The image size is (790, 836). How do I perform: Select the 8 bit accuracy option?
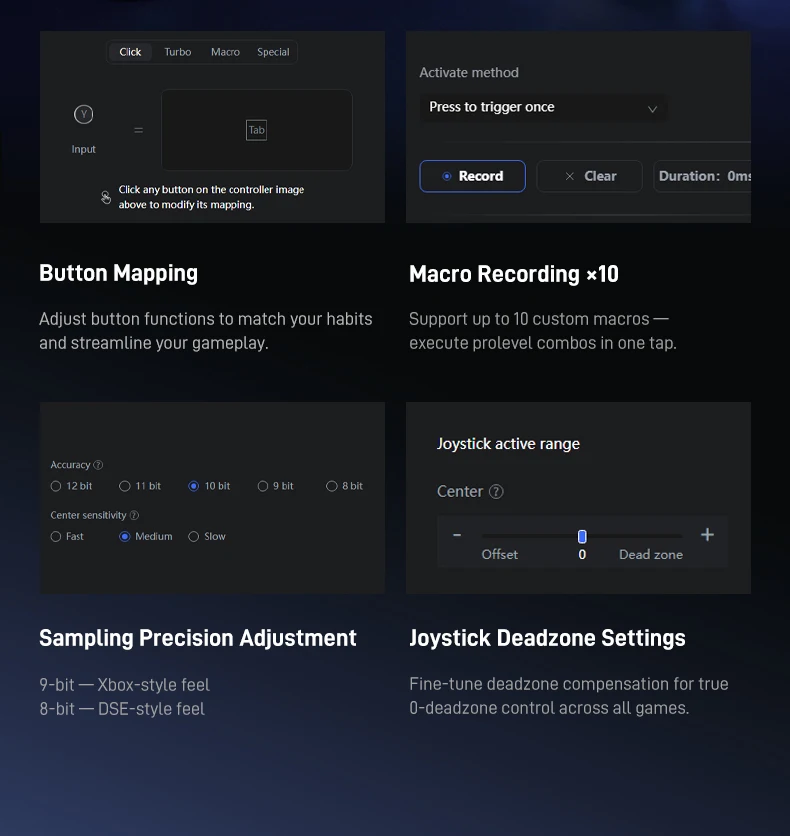point(332,486)
